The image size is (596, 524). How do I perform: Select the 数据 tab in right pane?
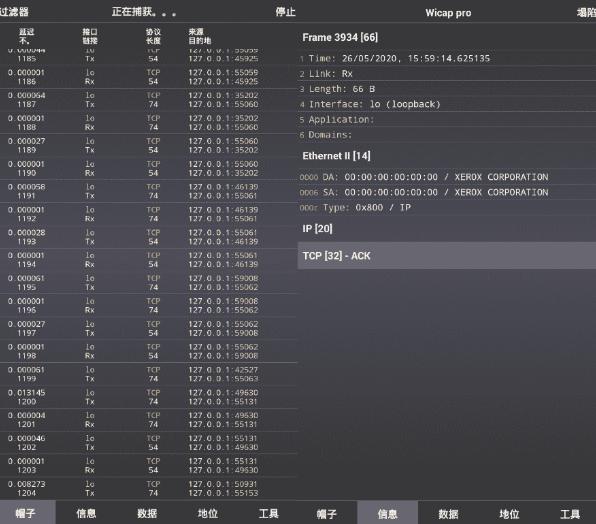448,513
